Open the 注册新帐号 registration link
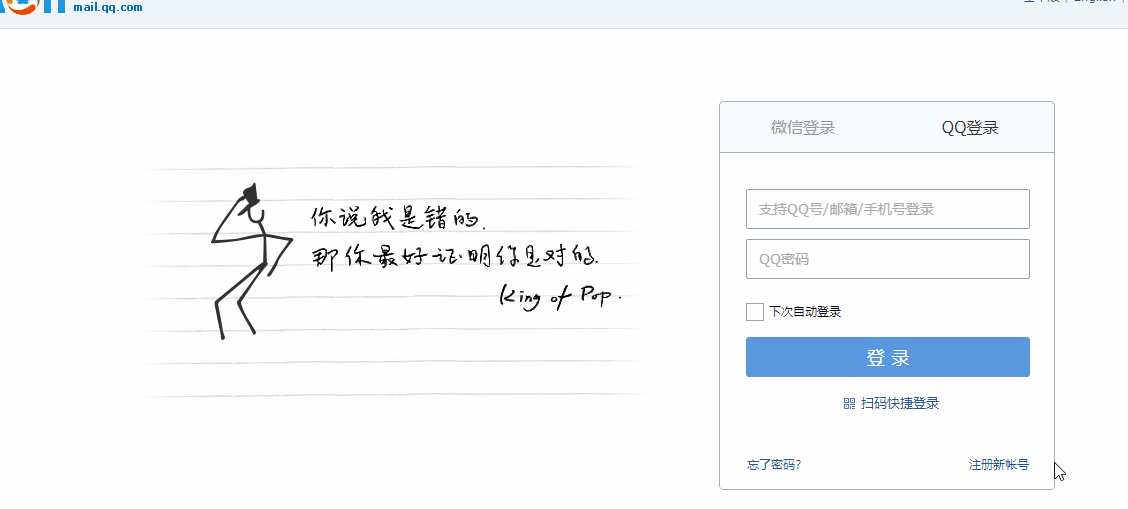1128x509 pixels. (999, 465)
